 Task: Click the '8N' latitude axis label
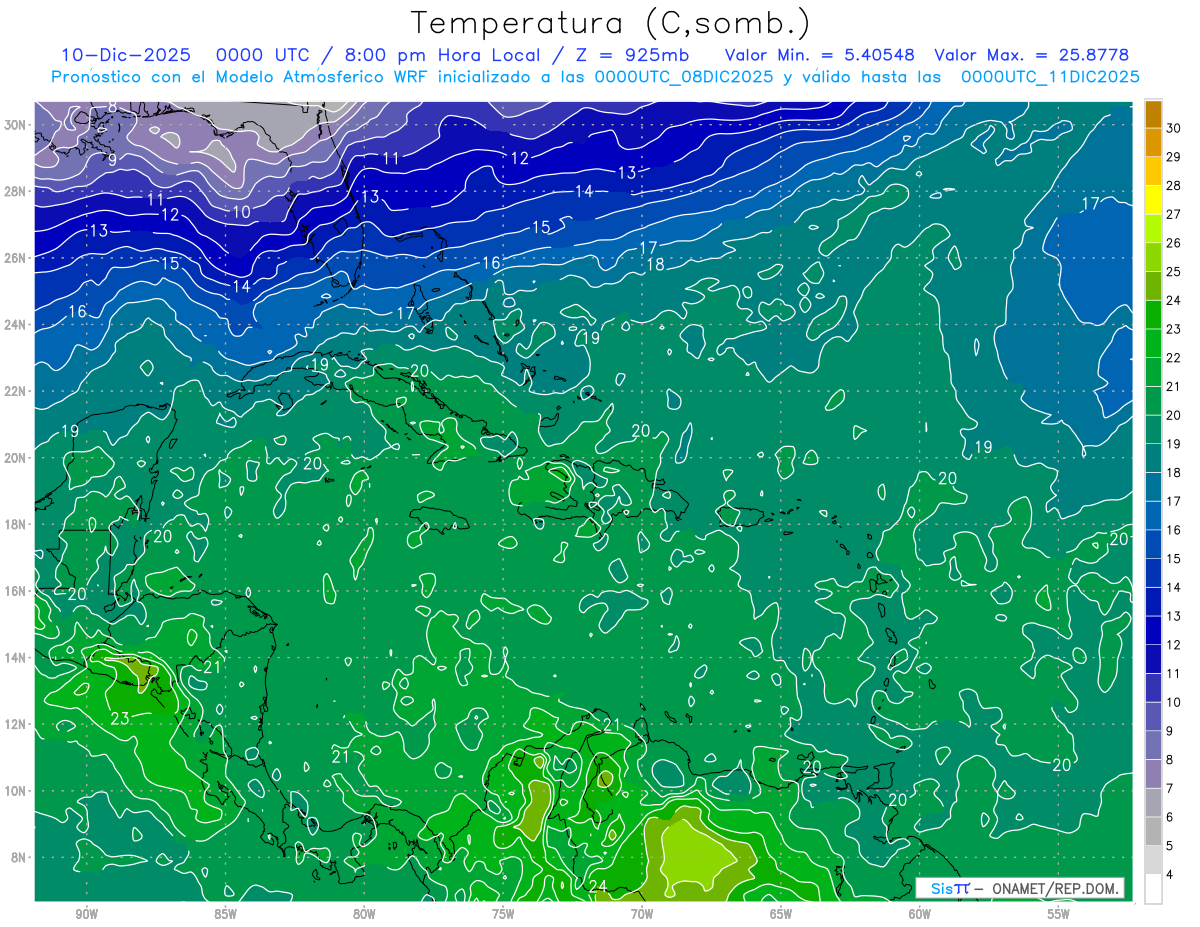pyautogui.click(x=20, y=858)
